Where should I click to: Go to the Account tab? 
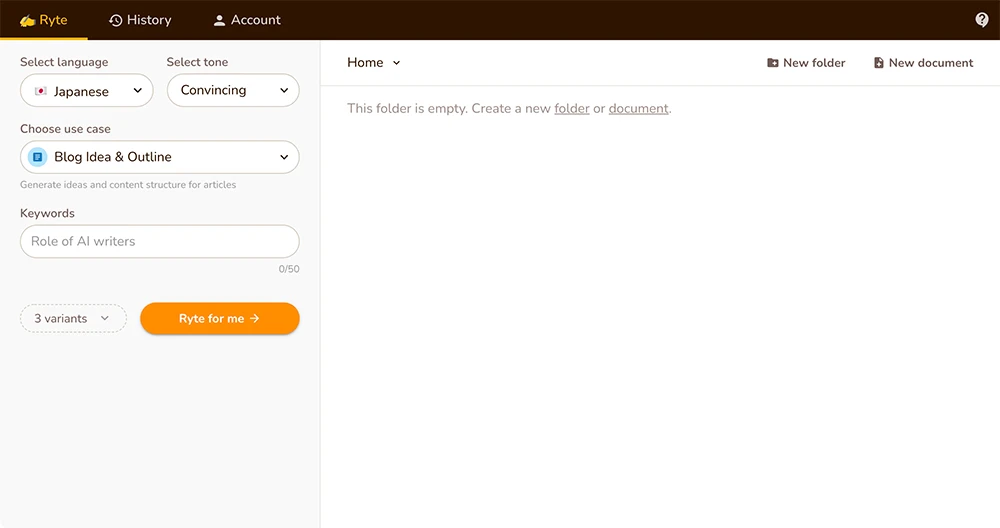coord(247,20)
